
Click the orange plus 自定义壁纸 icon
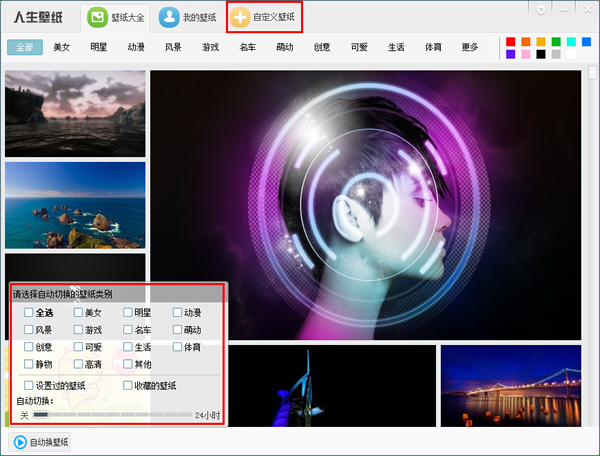[241, 17]
